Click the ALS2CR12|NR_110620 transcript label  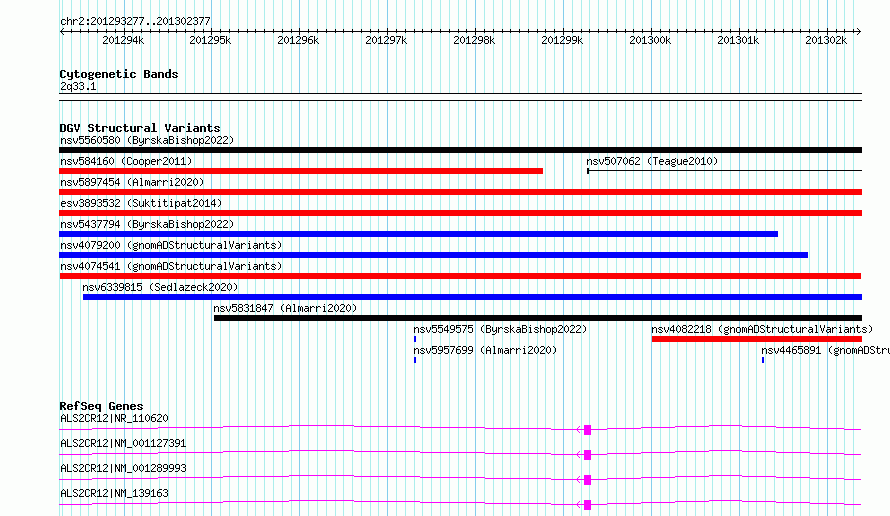114,418
